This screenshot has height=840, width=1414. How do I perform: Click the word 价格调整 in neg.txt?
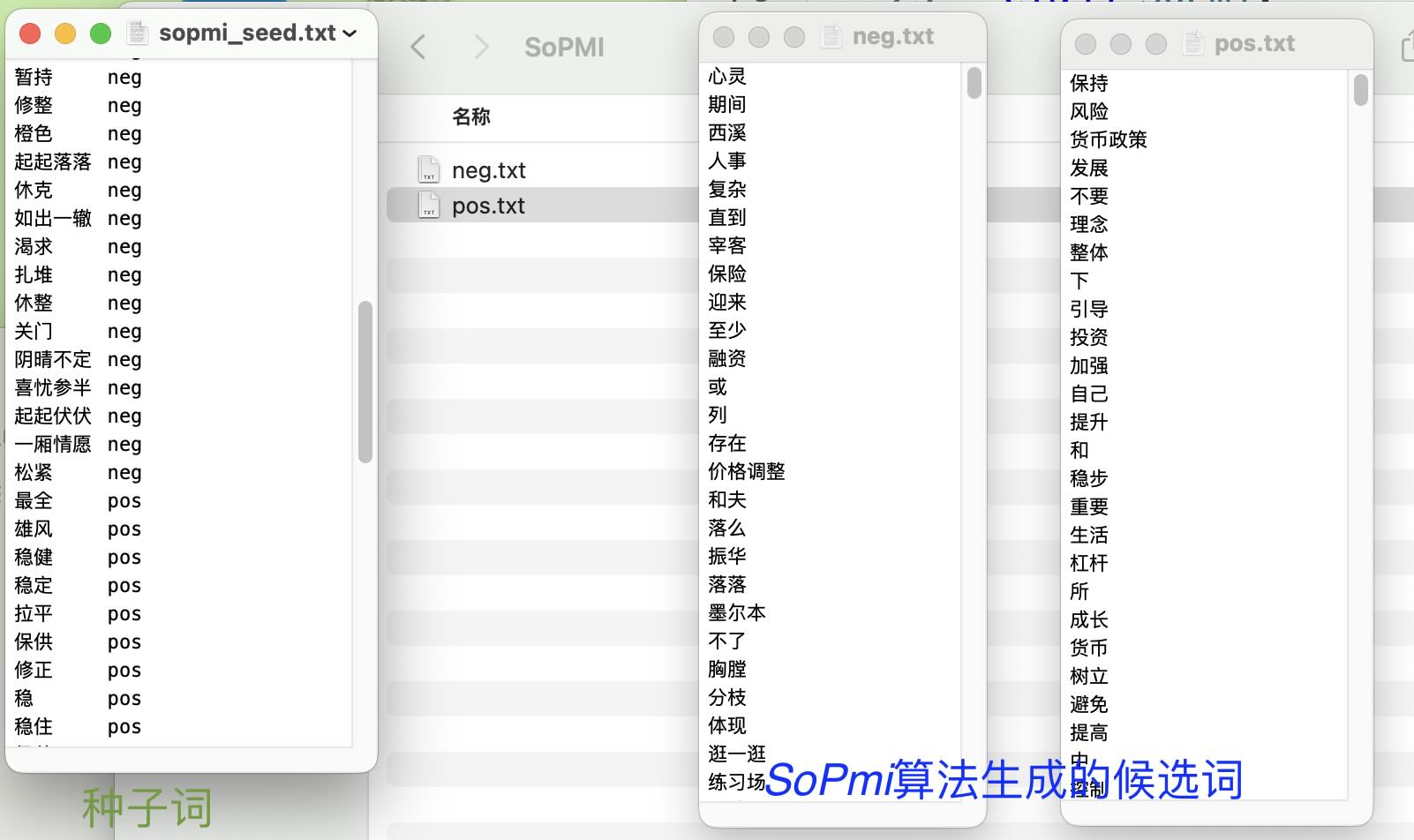pyautogui.click(x=746, y=471)
